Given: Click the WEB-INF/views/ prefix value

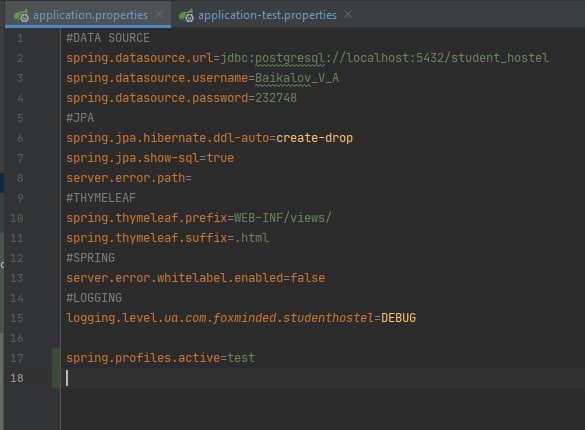Looking at the screenshot, I should click(282, 218).
